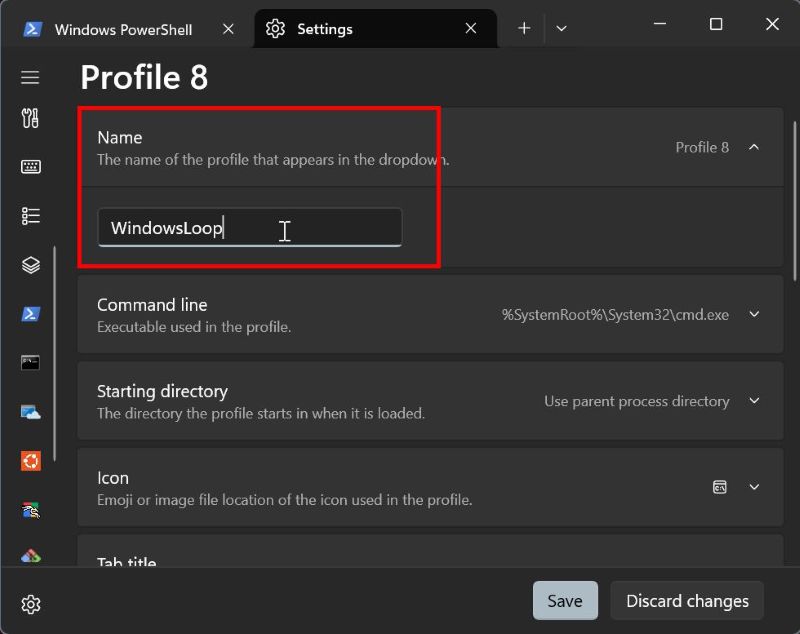Screen dimensions: 800x634
Task: Click the profile name text field
Action: point(250,228)
